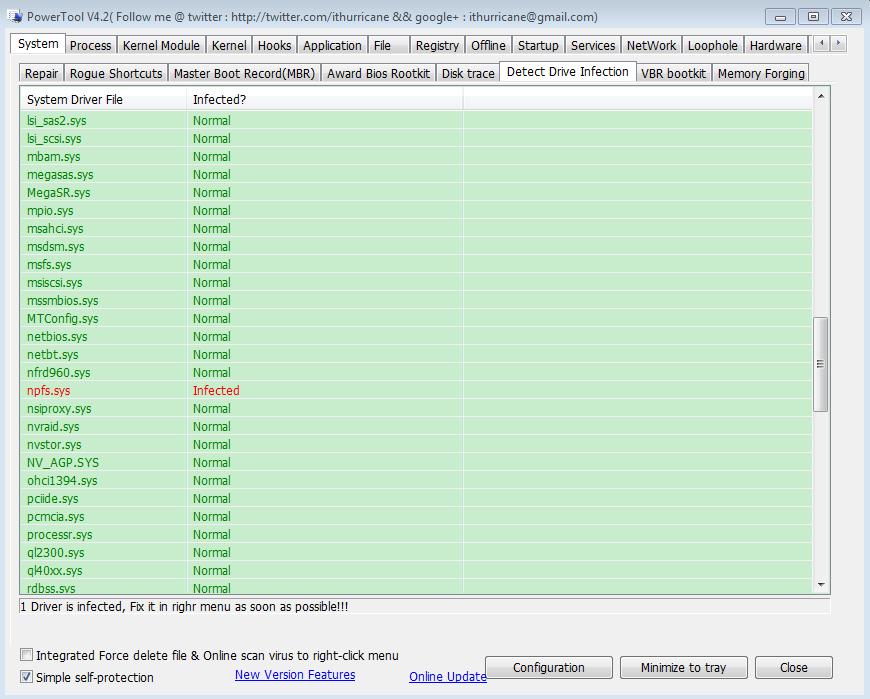Open Master Boot Record(MBR) sub-tab
This screenshot has width=870, height=699.
244,73
